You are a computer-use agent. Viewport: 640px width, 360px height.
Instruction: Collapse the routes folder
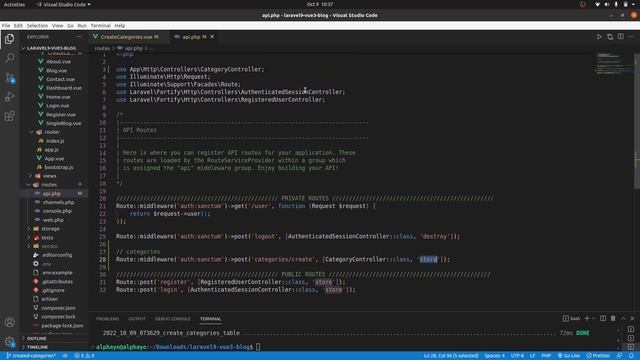(49, 184)
